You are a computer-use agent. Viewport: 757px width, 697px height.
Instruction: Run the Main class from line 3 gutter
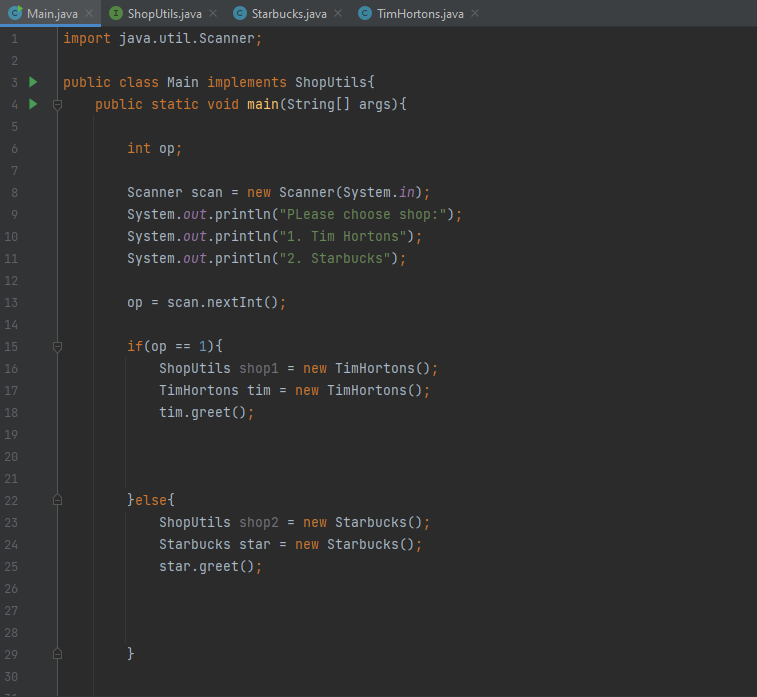pyautogui.click(x=33, y=82)
